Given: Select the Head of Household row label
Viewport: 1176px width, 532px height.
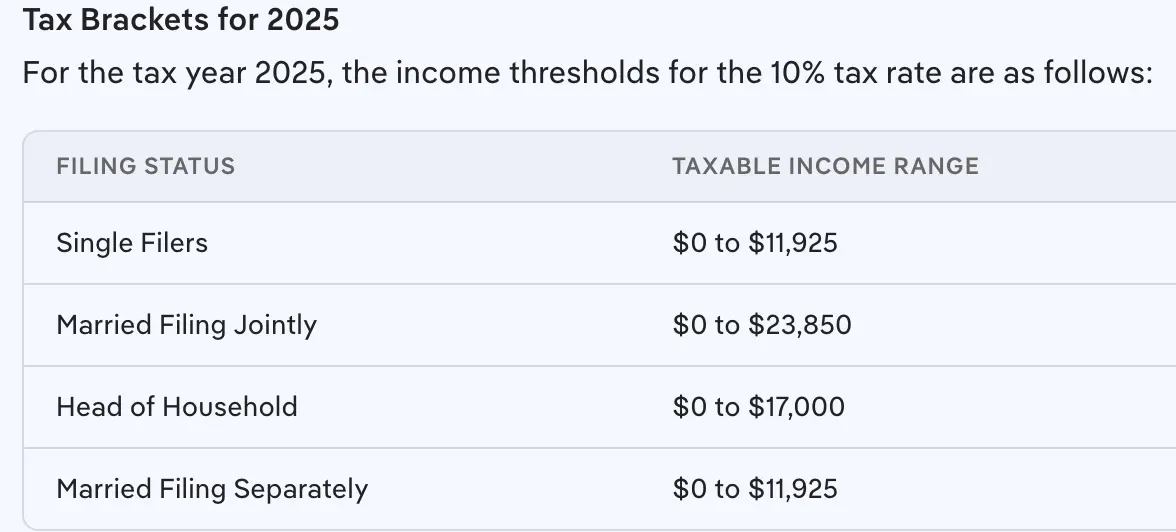Looking at the screenshot, I should pyautogui.click(x=177, y=407).
